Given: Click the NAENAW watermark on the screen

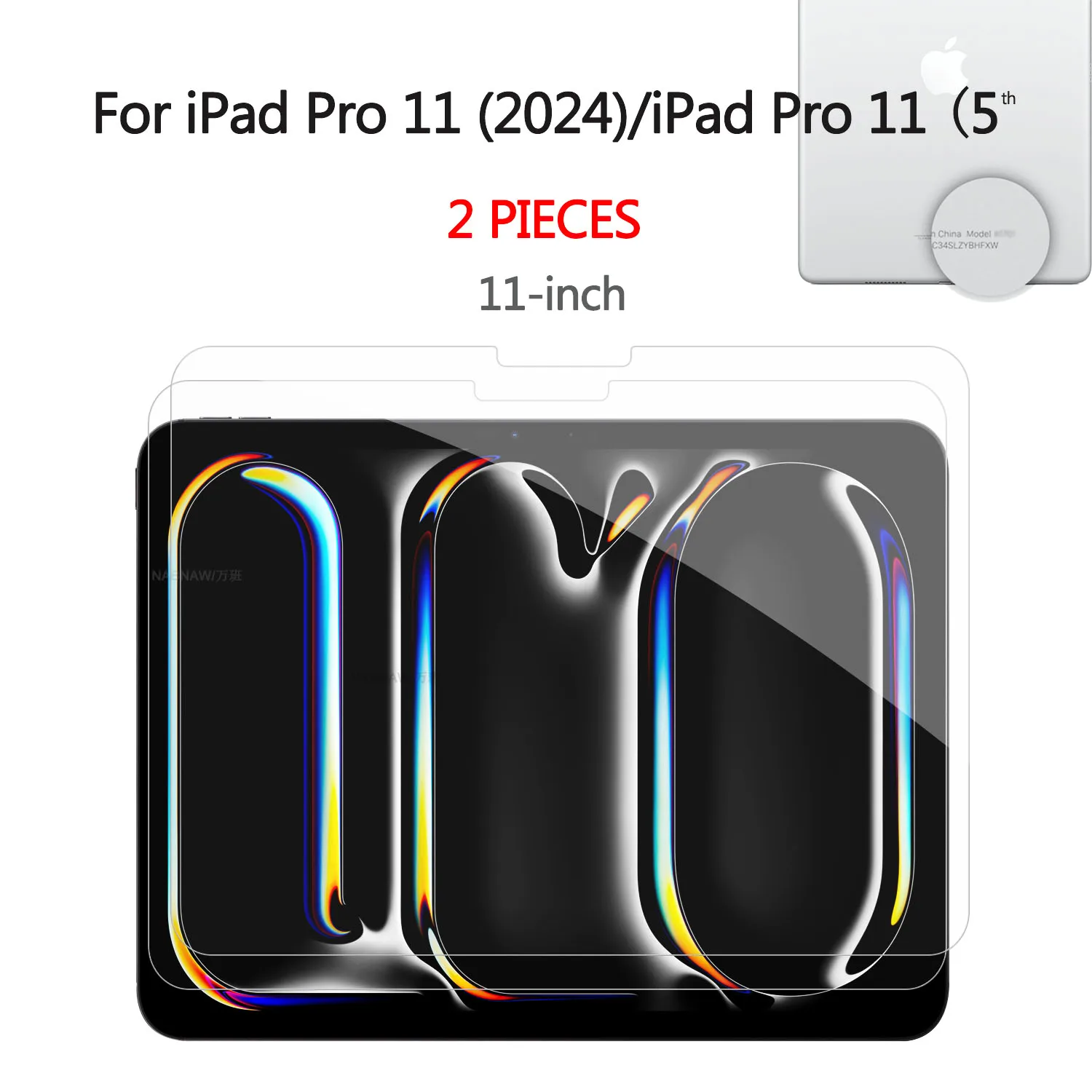Looking at the screenshot, I should coord(197,576).
